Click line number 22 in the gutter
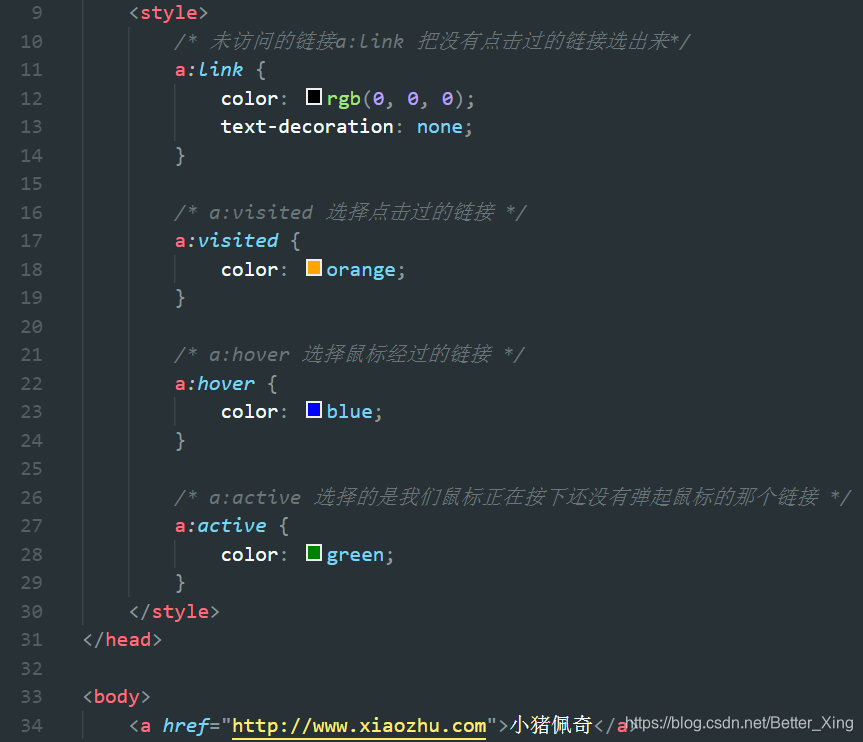Viewport: 863px width, 742px height. 31,384
